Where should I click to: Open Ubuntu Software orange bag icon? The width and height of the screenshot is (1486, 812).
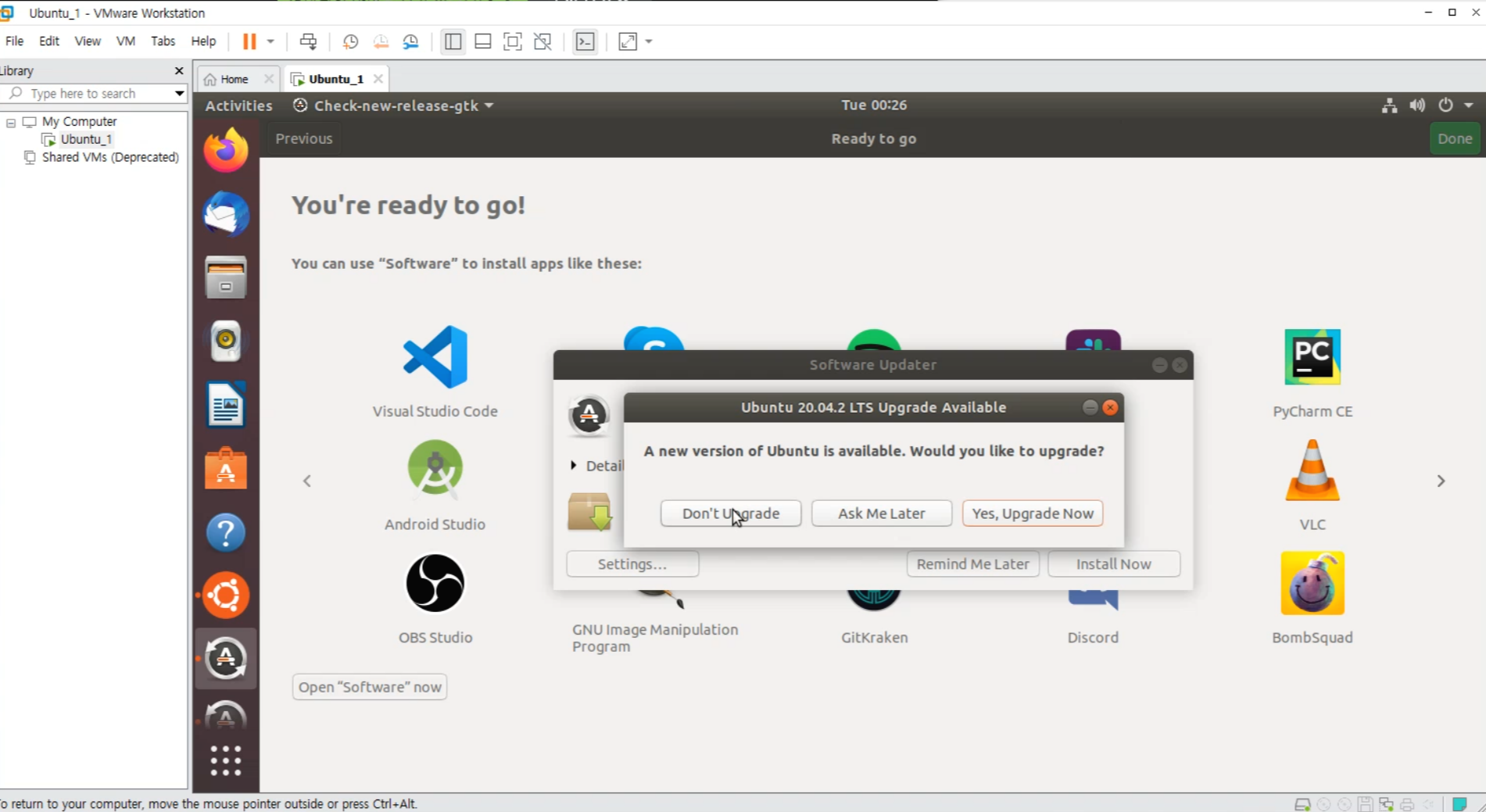pos(226,469)
